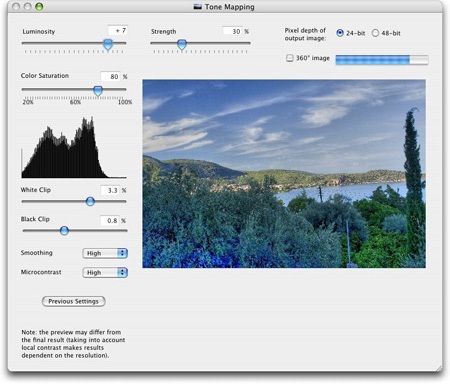Click the '100%' saturation scale label
The image size is (450, 384).
point(125,102)
